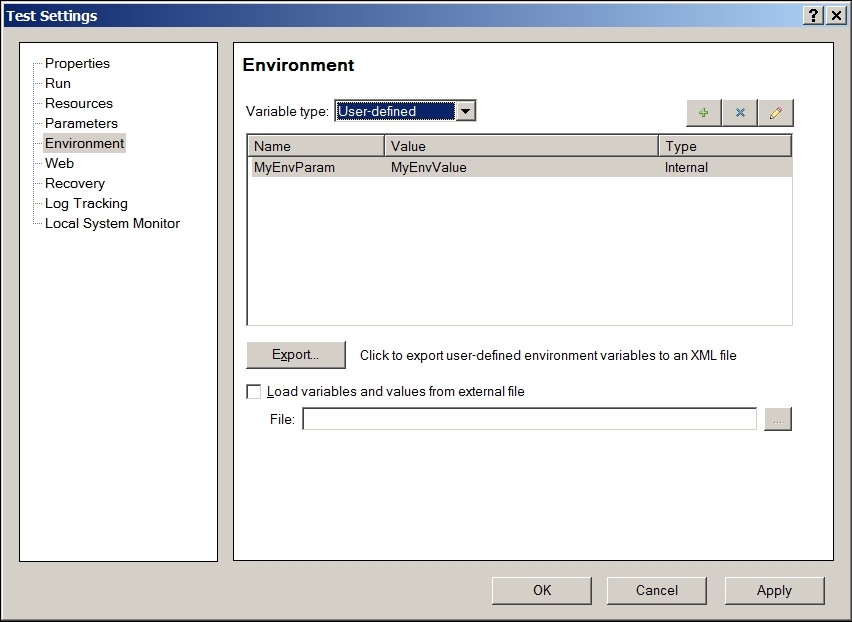Open the Run settings section
Screen dimensions: 852x622
(x=58, y=83)
